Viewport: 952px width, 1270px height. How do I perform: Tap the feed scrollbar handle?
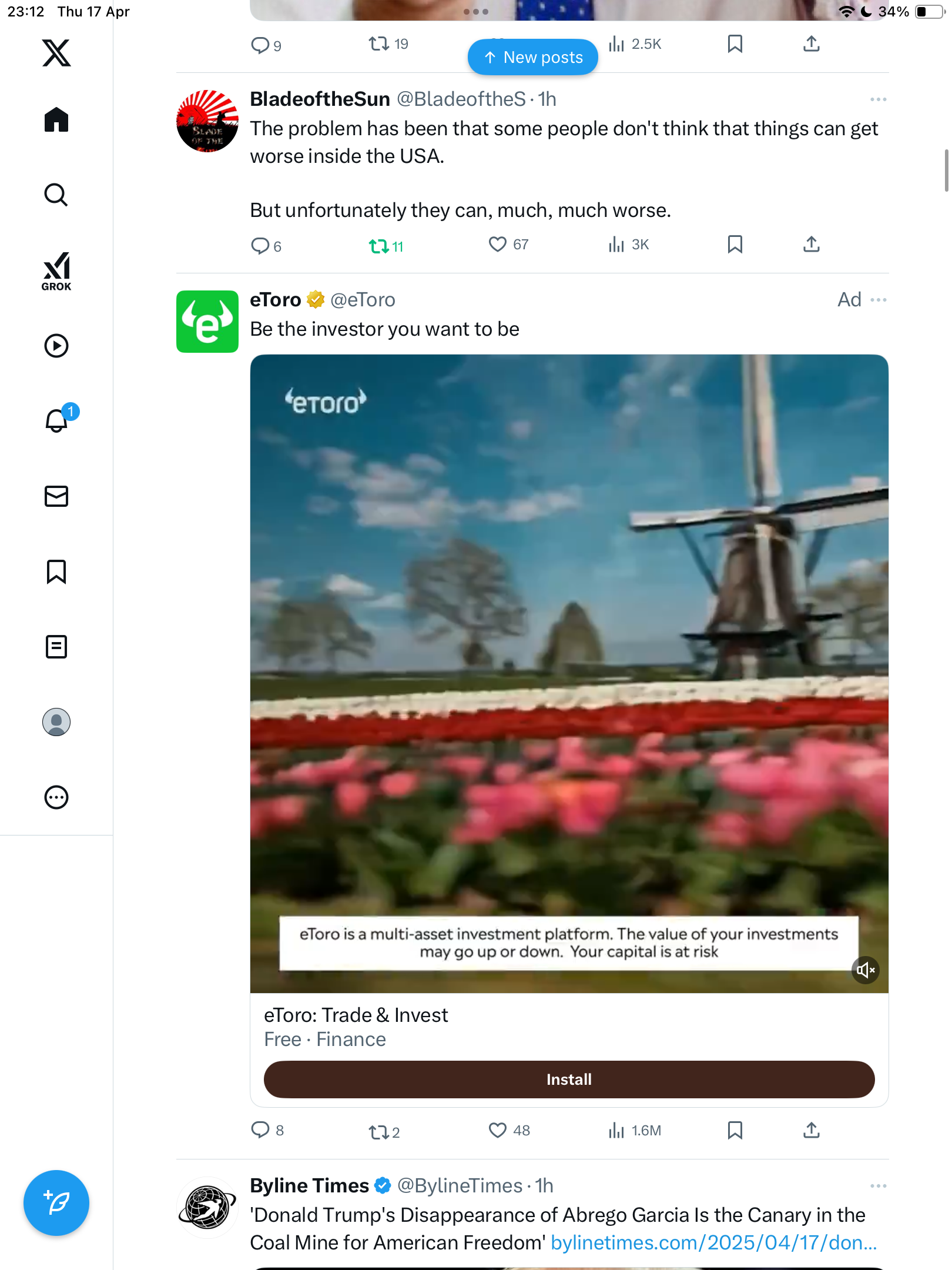tap(946, 171)
